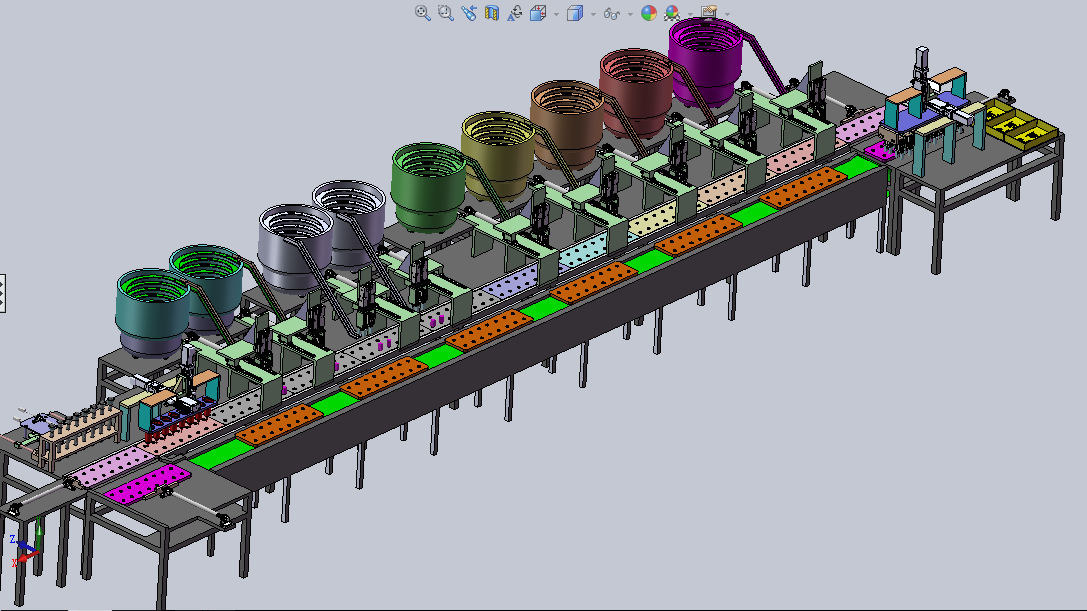This screenshot has height=611, width=1087.
Task: Expand the Hide/Show Items dropdown arrow
Action: (x=629, y=14)
